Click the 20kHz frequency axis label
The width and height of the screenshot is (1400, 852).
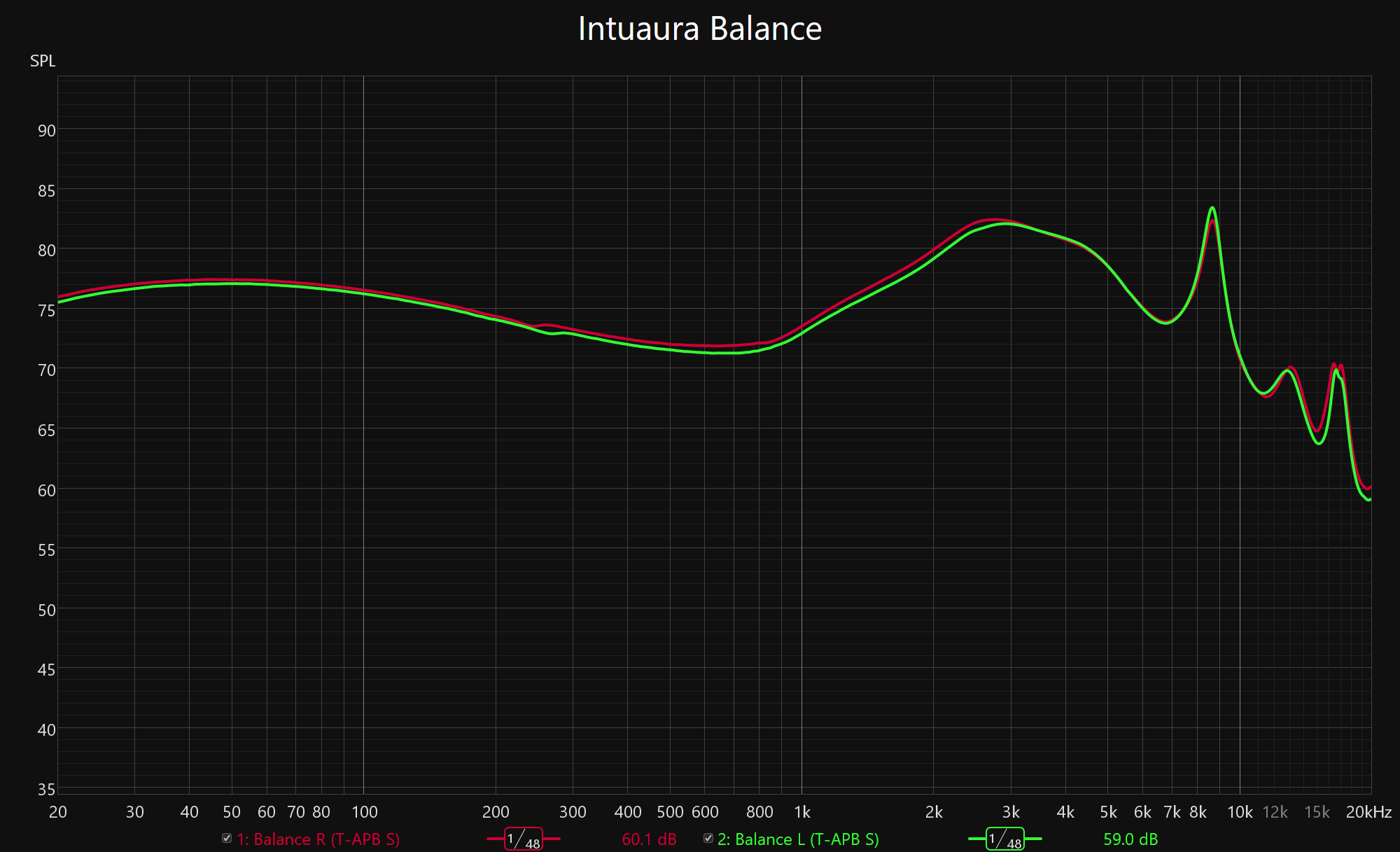(1368, 812)
